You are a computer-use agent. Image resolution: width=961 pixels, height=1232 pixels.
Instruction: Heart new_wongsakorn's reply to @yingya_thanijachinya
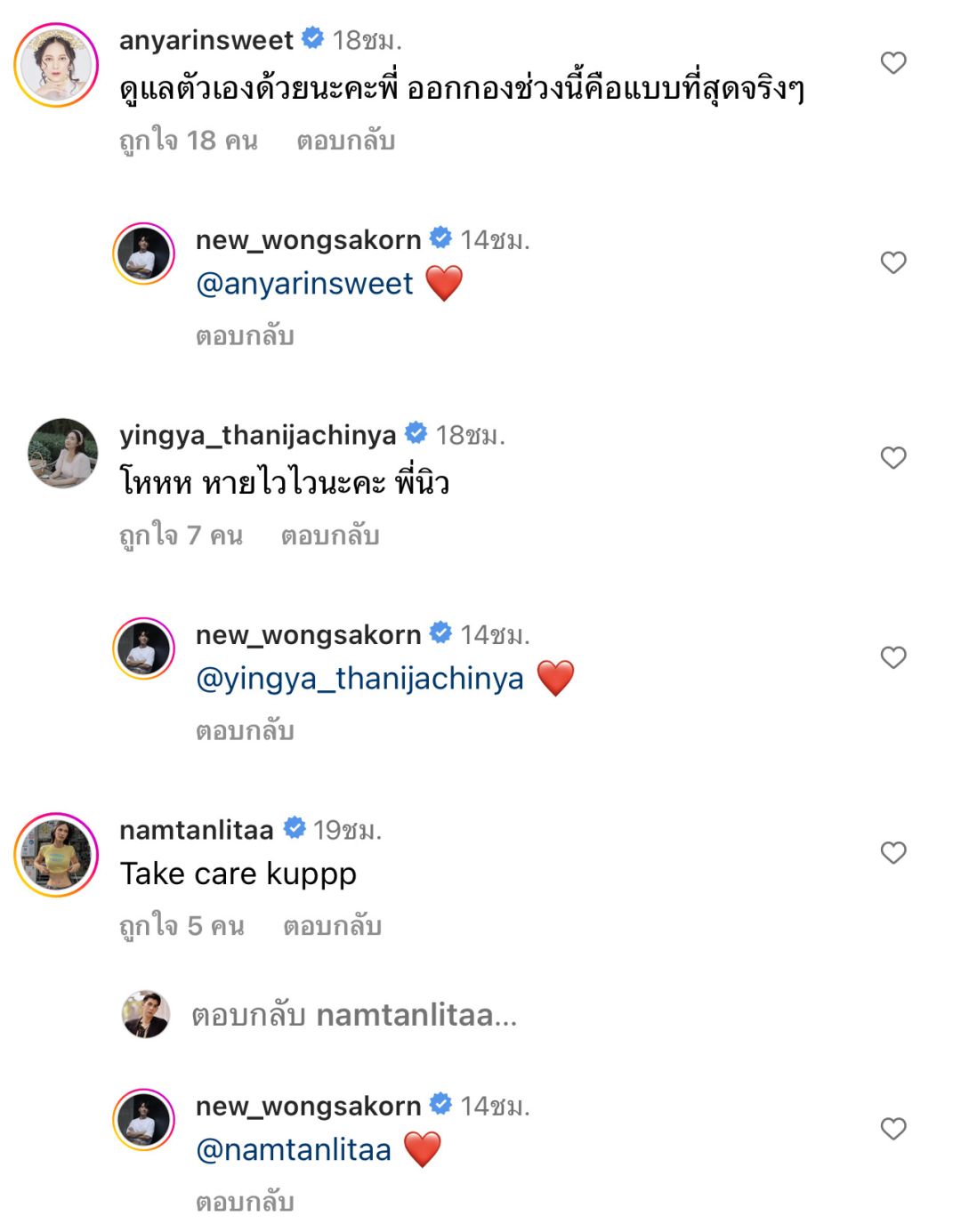pos(892,657)
